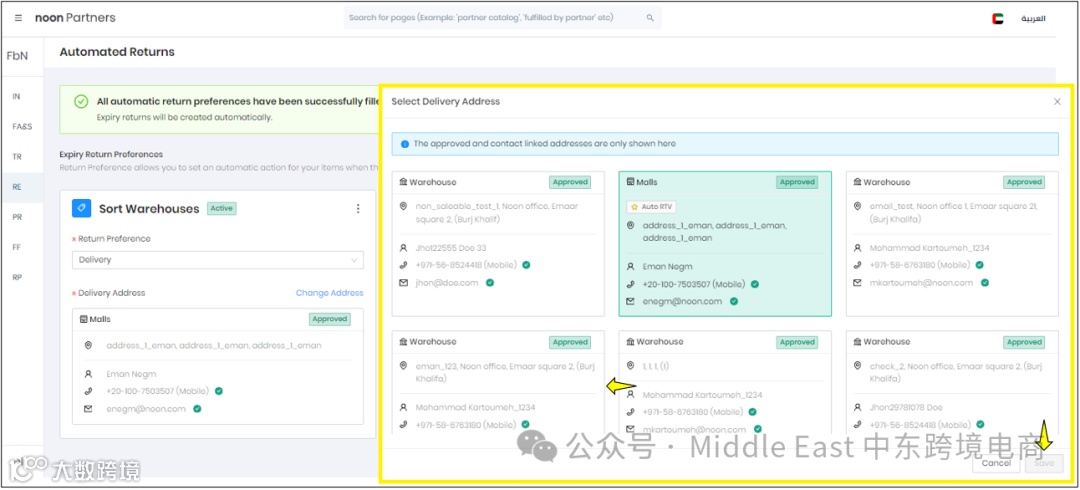
Task: Select the non_saleable_test_1 Warehouse address card
Action: pyautogui.click(x=498, y=244)
